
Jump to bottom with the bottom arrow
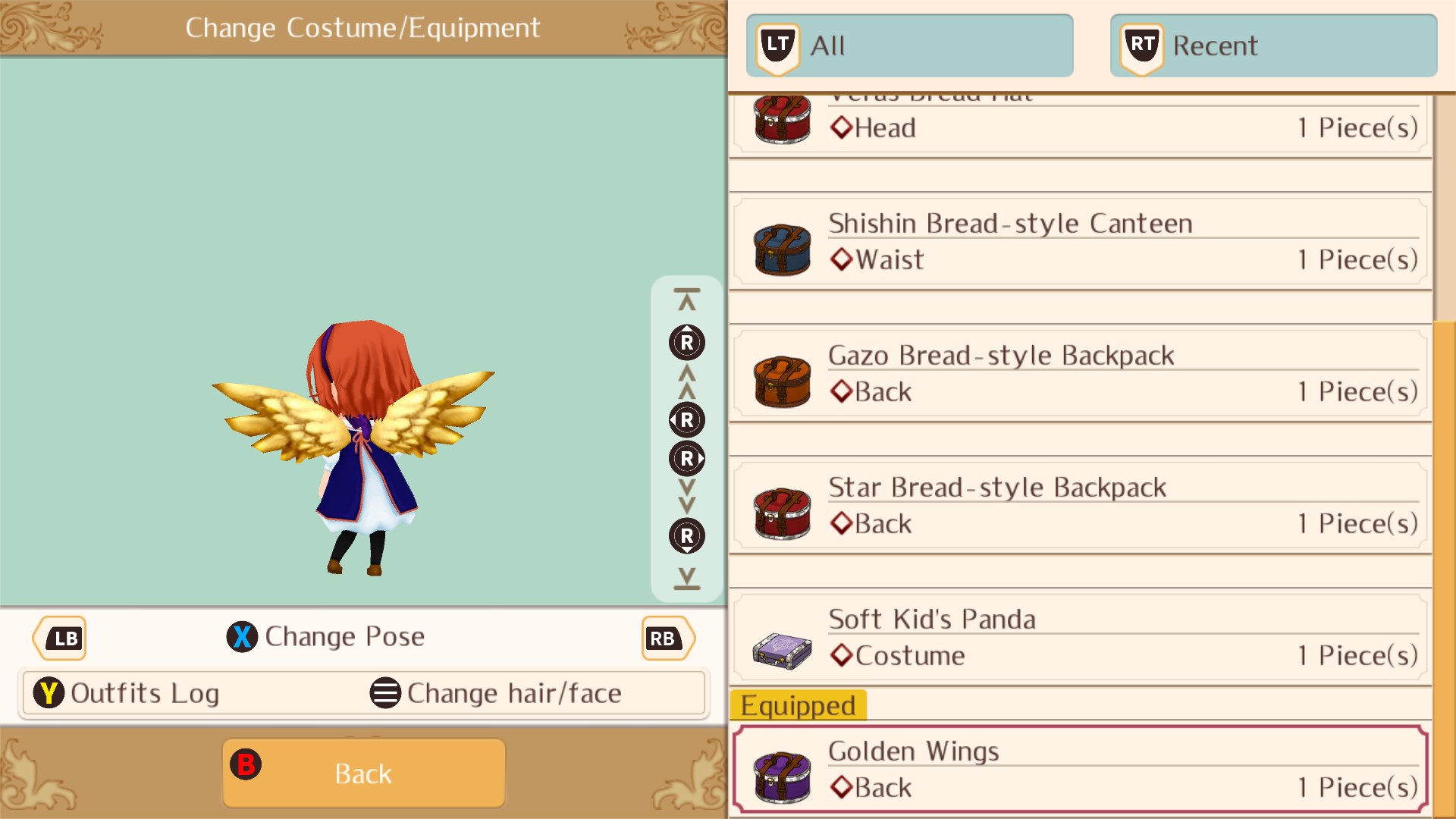(x=687, y=579)
